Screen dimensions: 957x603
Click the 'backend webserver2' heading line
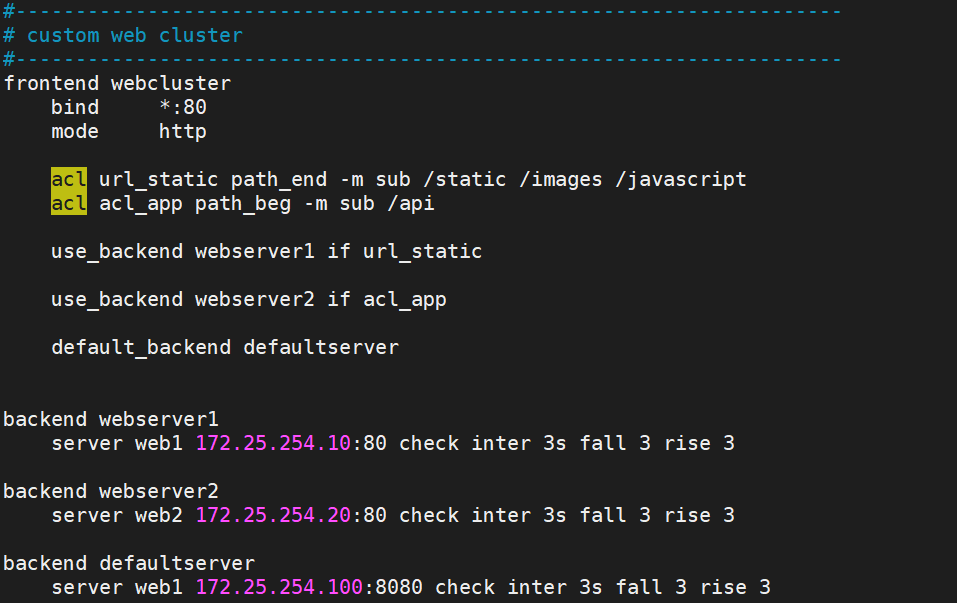[111, 491]
